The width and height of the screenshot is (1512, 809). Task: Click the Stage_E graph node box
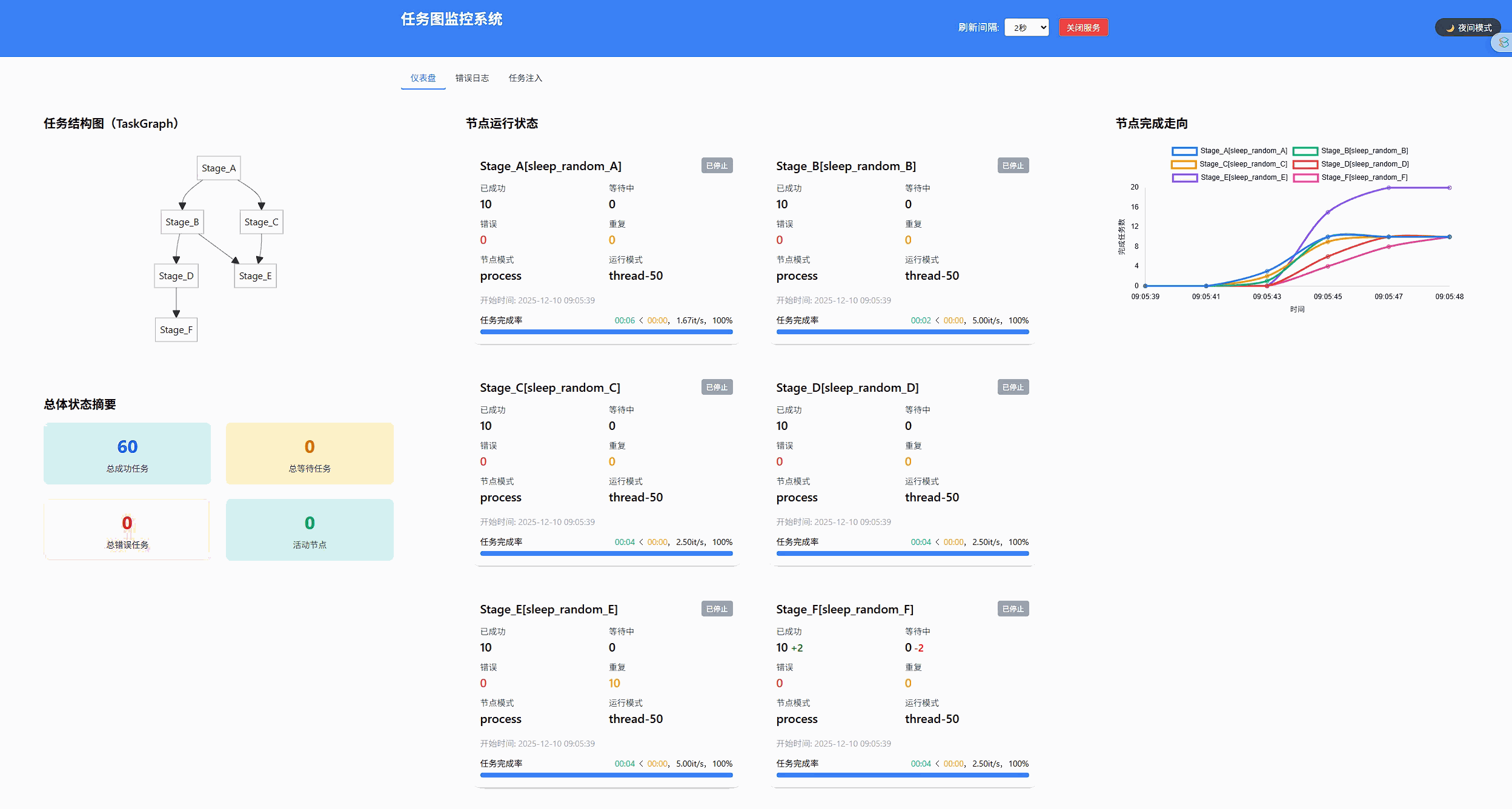click(x=255, y=276)
